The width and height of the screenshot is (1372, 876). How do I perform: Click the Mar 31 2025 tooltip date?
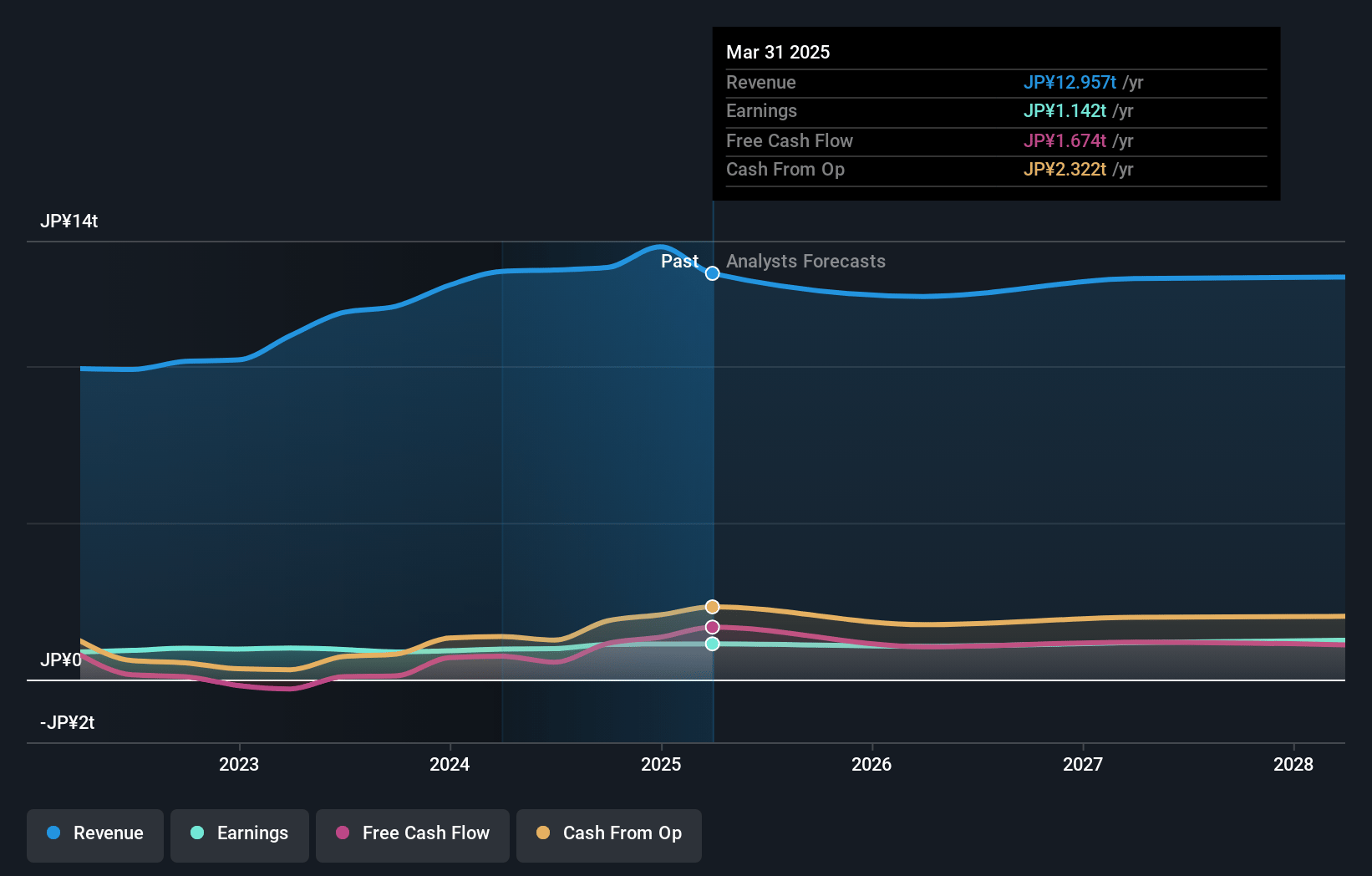(x=778, y=52)
